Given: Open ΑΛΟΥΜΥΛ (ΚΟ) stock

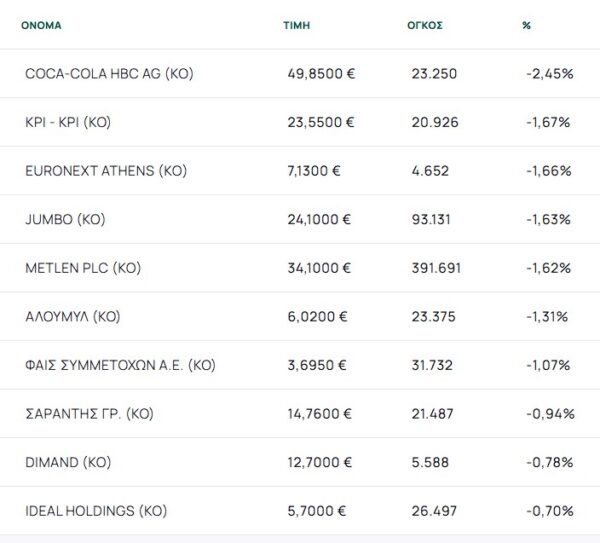Looking at the screenshot, I should tap(72, 316).
